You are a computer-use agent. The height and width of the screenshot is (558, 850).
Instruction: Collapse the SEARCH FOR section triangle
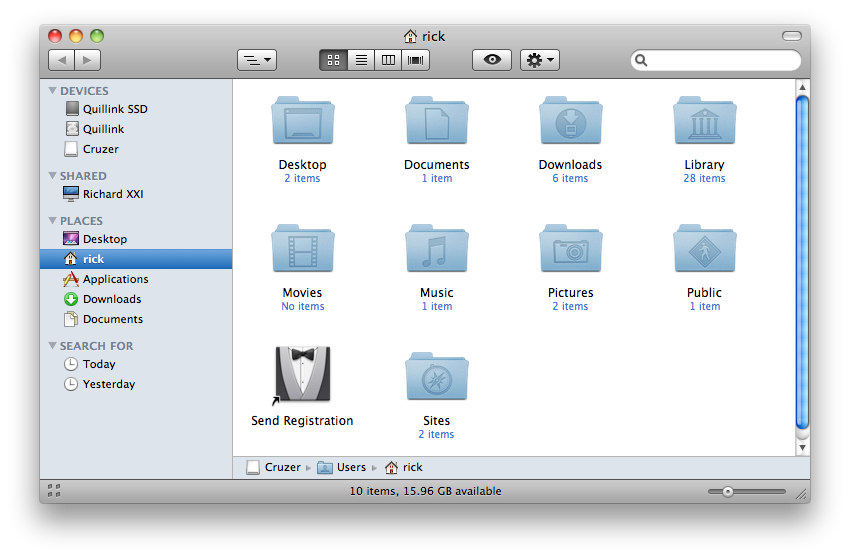pos(53,345)
